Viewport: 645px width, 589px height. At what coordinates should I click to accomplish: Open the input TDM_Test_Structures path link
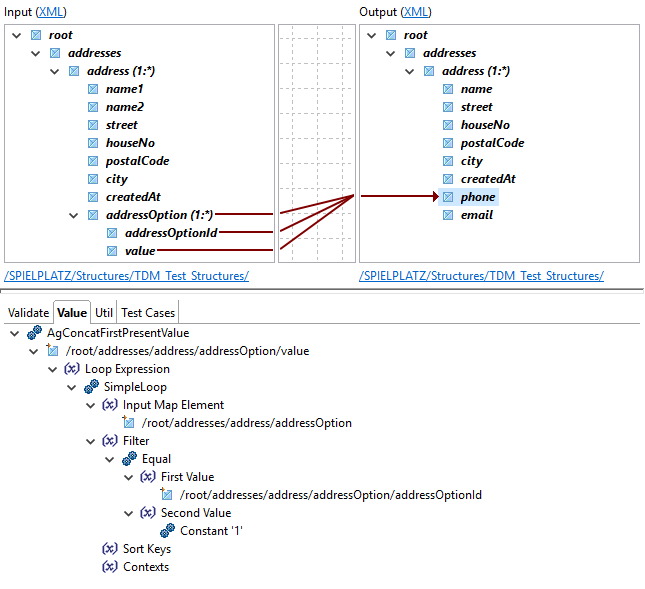pyautogui.click(x=126, y=276)
